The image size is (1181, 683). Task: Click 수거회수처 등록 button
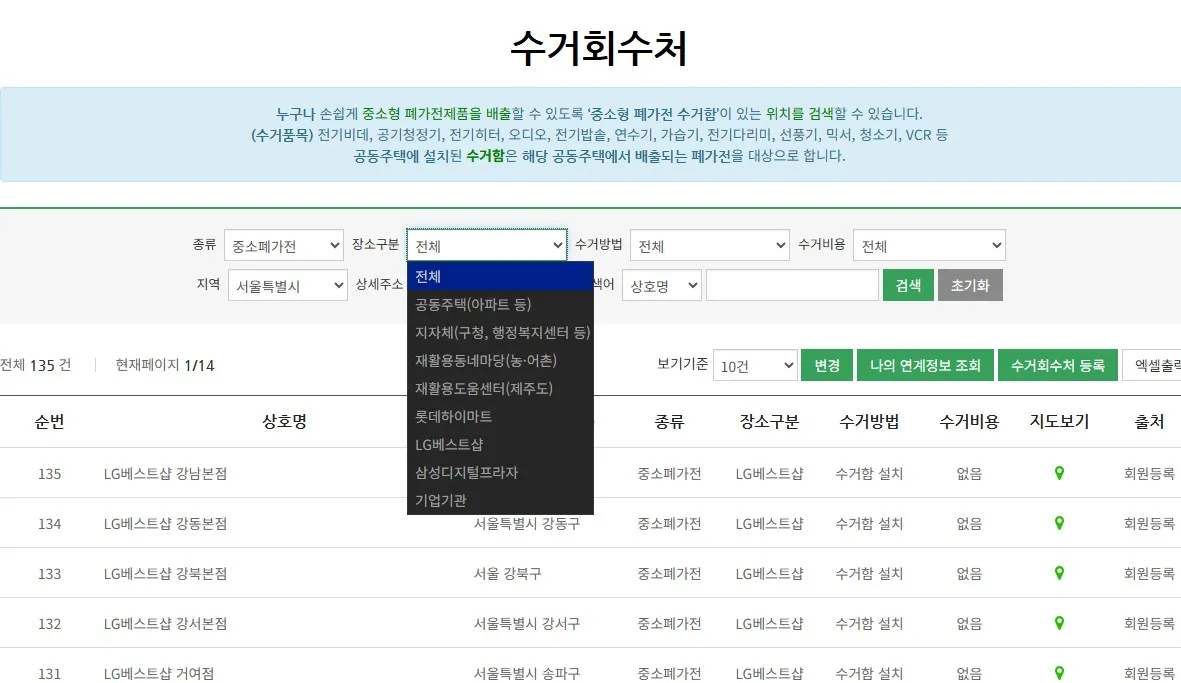[x=1057, y=365]
